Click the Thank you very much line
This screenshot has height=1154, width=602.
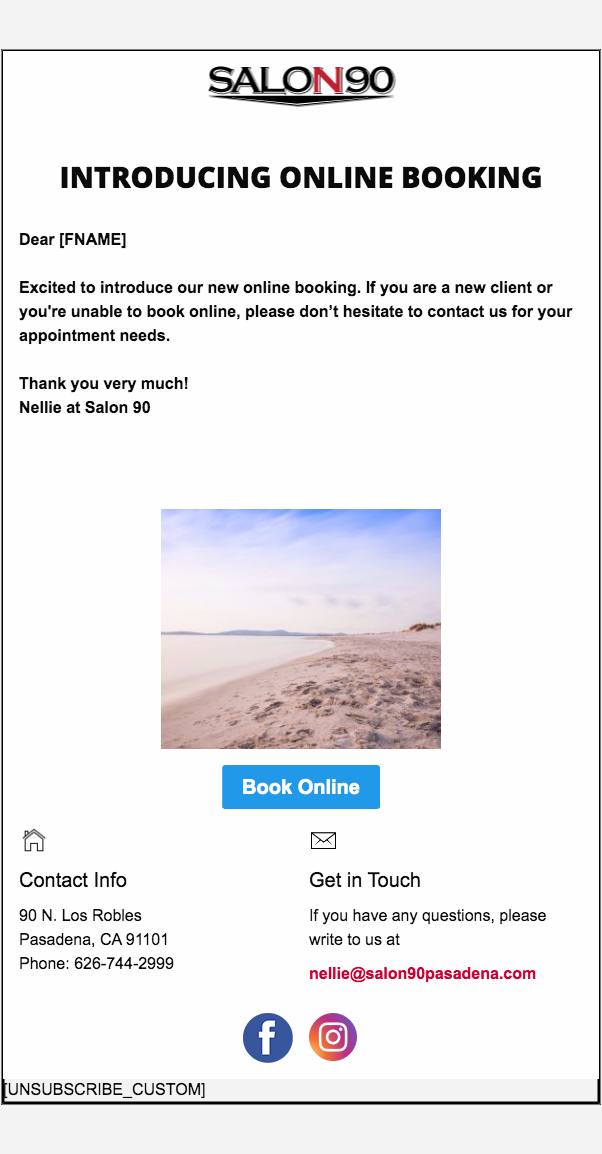(x=104, y=383)
